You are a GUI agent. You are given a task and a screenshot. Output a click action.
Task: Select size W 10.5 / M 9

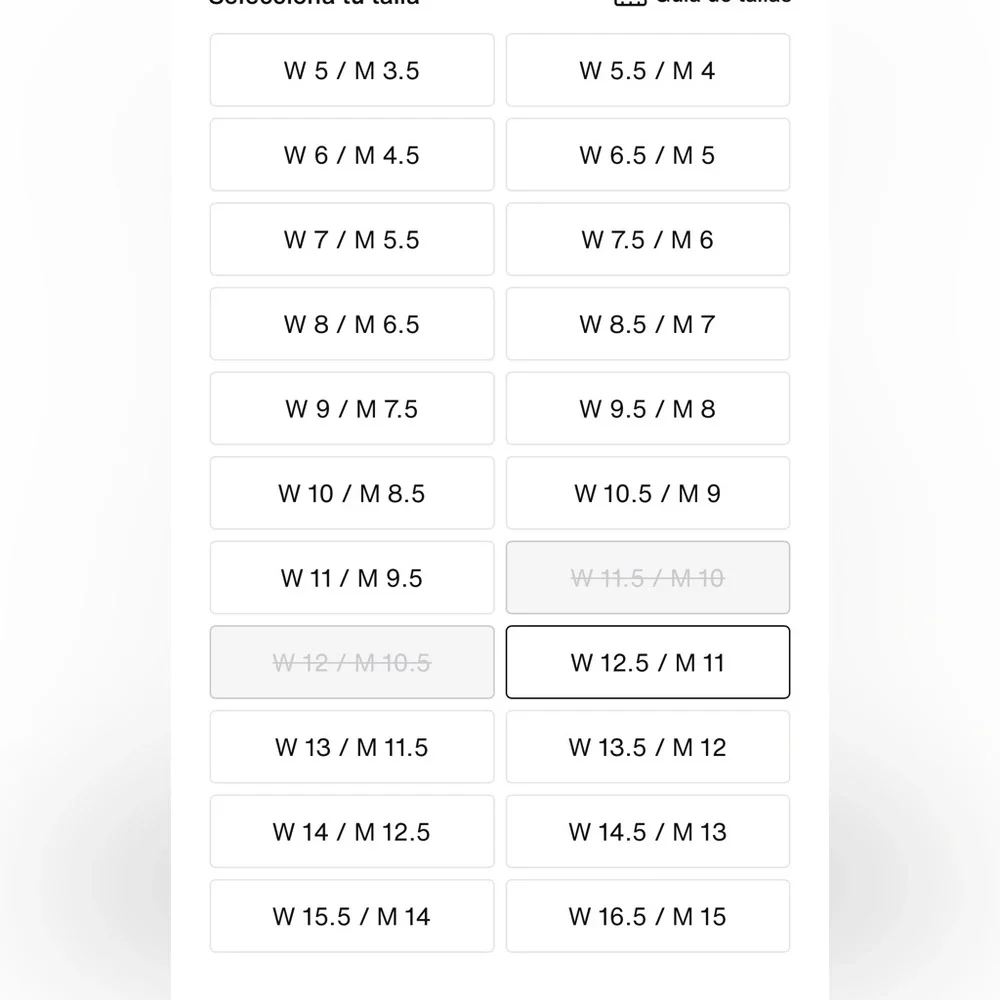pyautogui.click(x=648, y=493)
